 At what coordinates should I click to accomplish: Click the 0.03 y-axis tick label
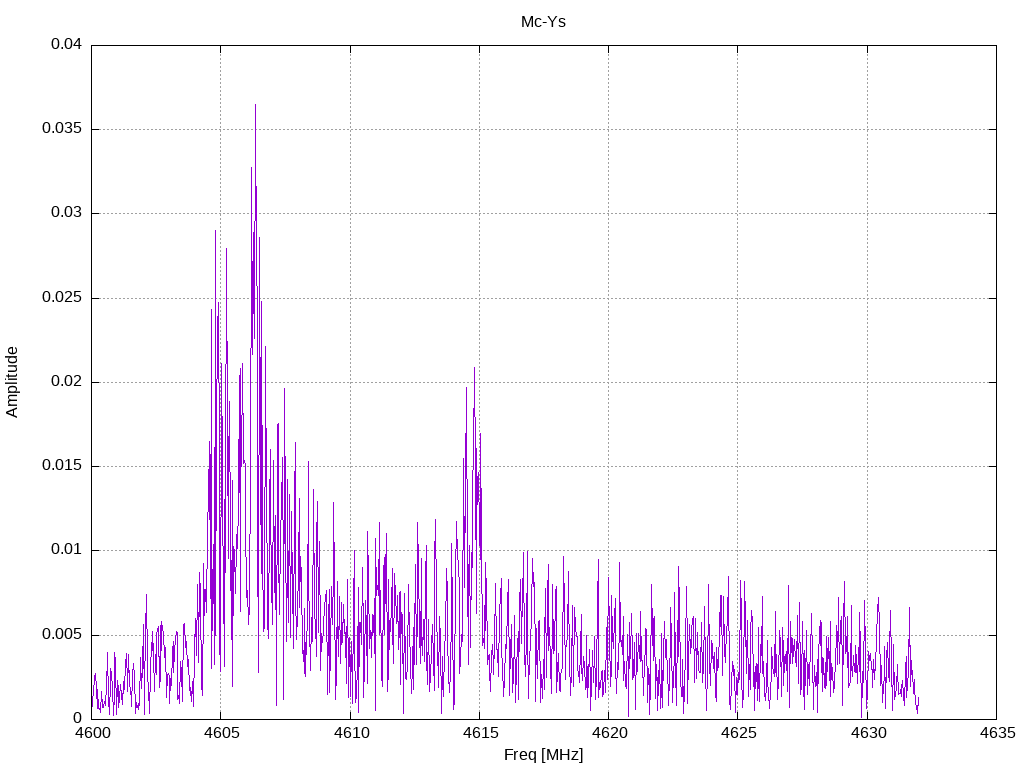(x=67, y=213)
